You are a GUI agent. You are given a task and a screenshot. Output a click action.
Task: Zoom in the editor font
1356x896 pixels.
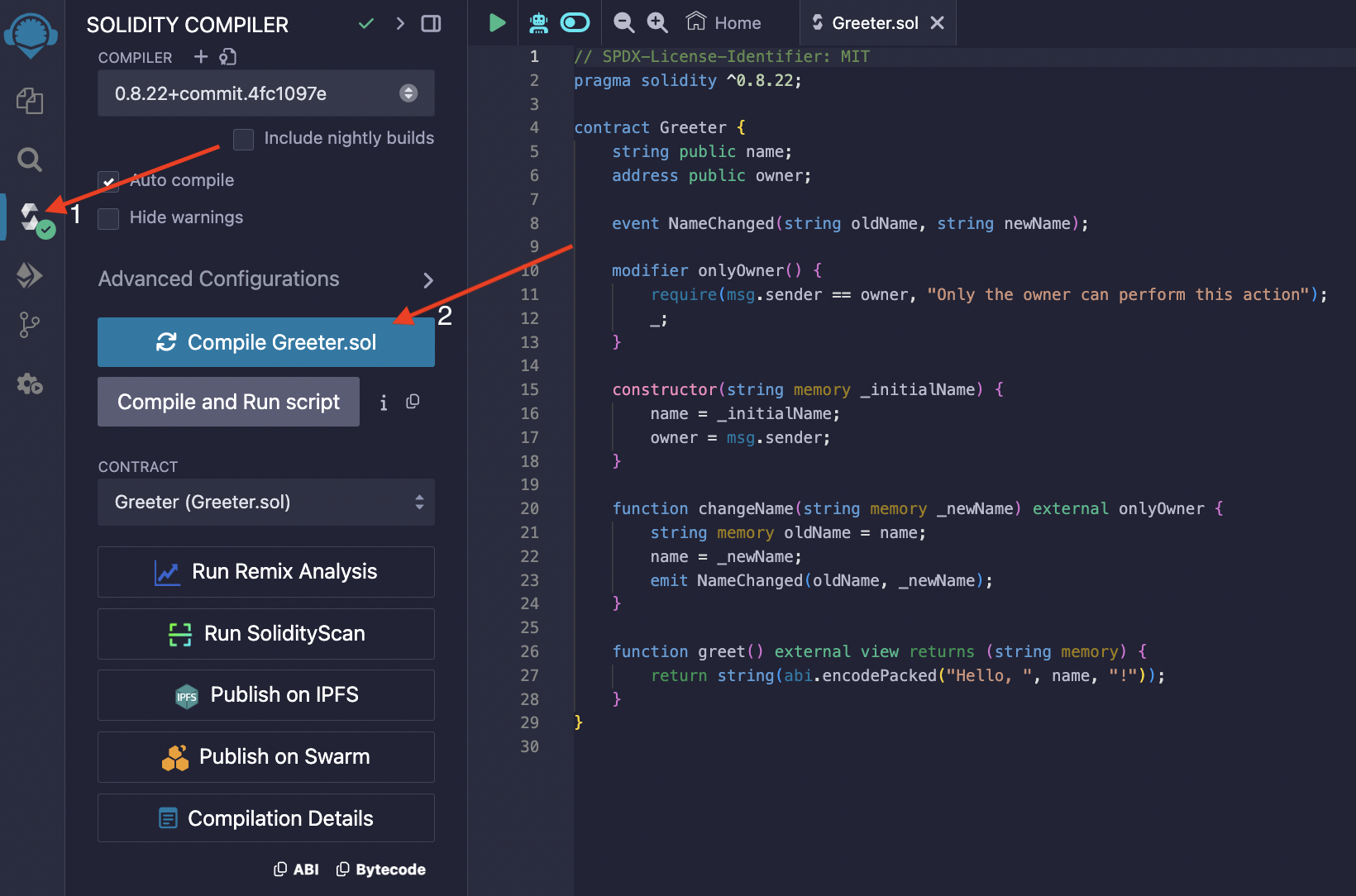[657, 23]
